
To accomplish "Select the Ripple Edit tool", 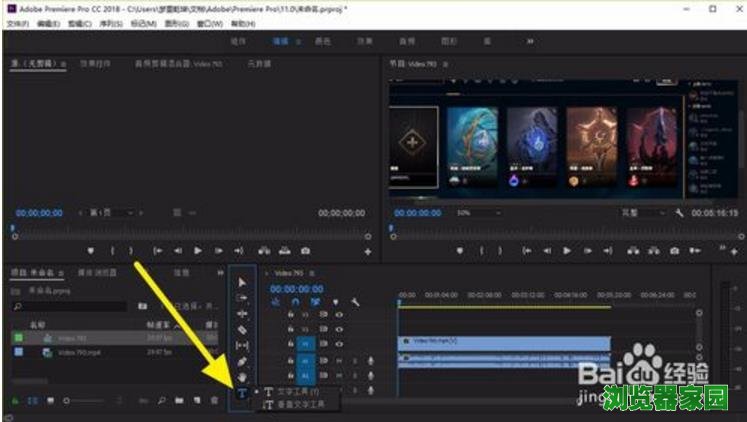I will click(x=242, y=313).
